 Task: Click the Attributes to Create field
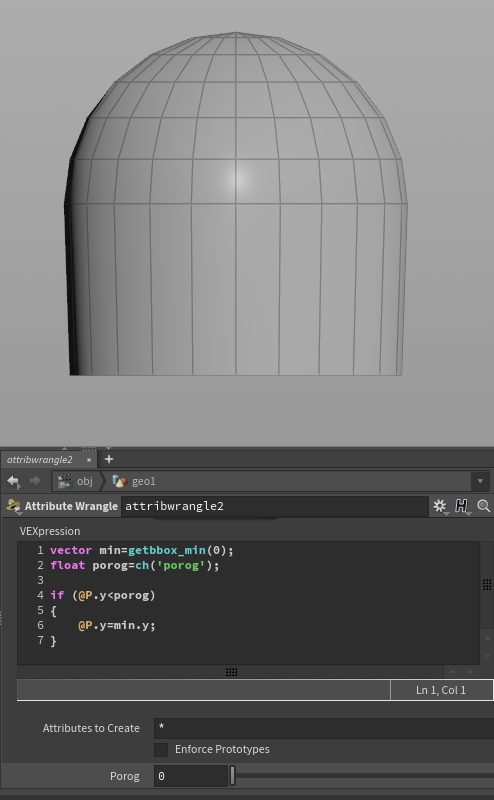pos(324,728)
